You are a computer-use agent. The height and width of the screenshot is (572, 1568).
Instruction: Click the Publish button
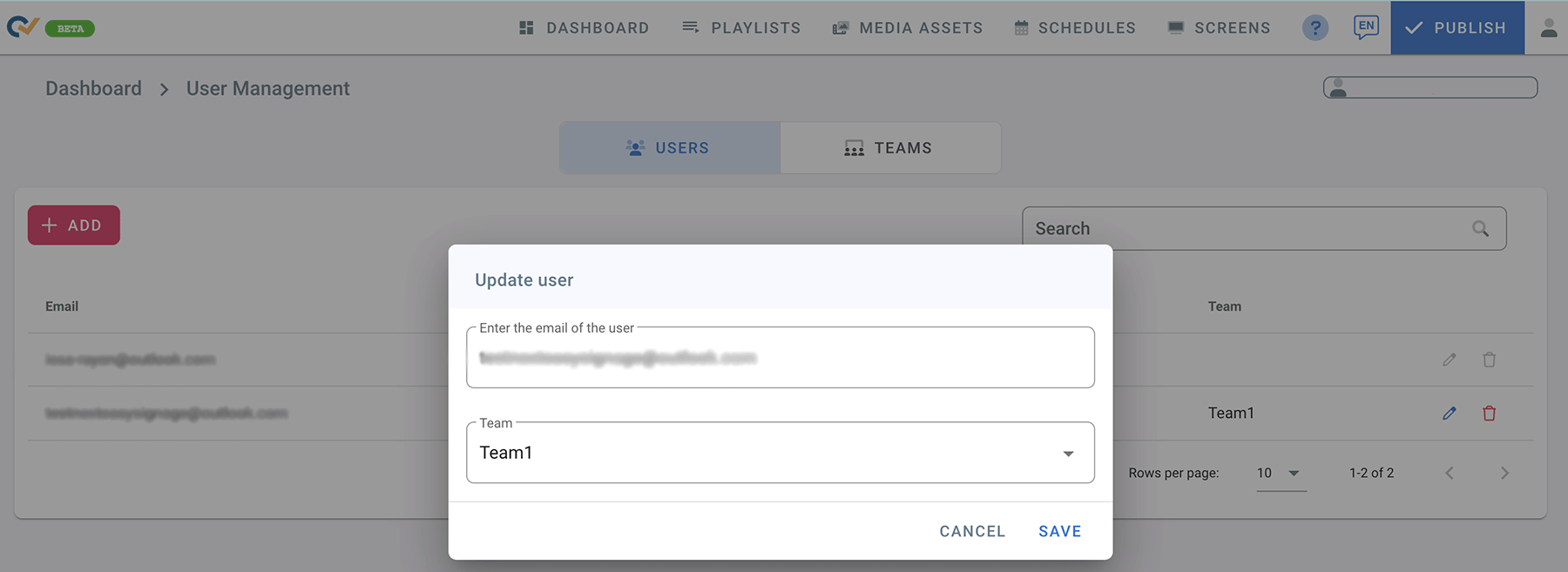pyautogui.click(x=1456, y=28)
